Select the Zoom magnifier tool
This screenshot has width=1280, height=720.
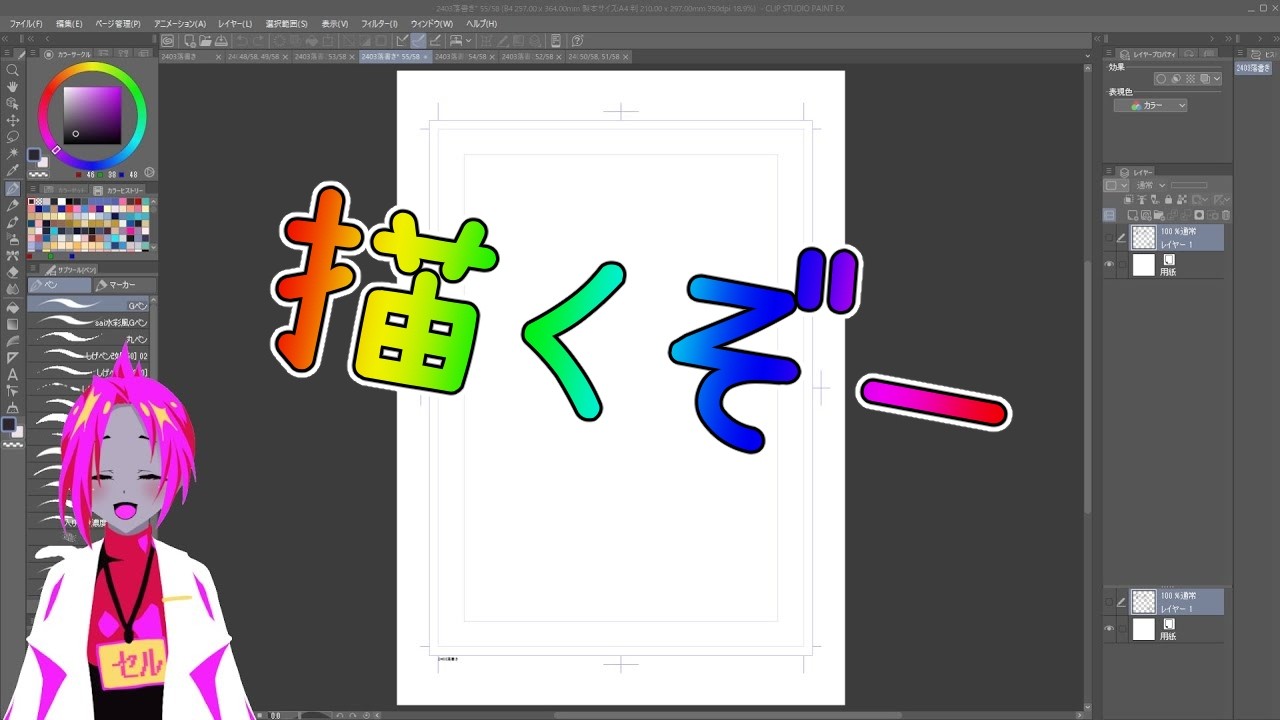tap(13, 70)
